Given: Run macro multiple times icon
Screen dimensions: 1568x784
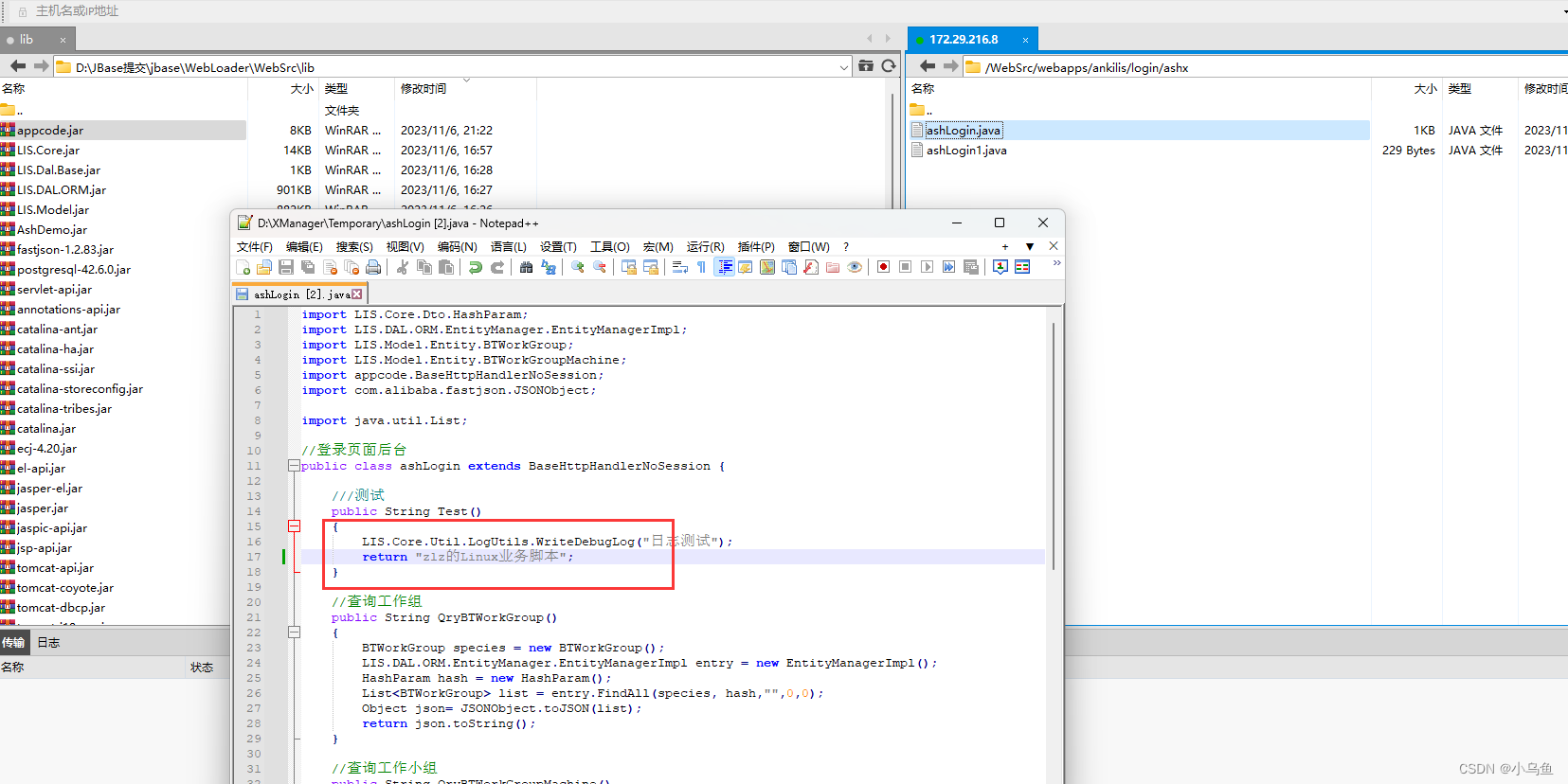Looking at the screenshot, I should (x=948, y=268).
